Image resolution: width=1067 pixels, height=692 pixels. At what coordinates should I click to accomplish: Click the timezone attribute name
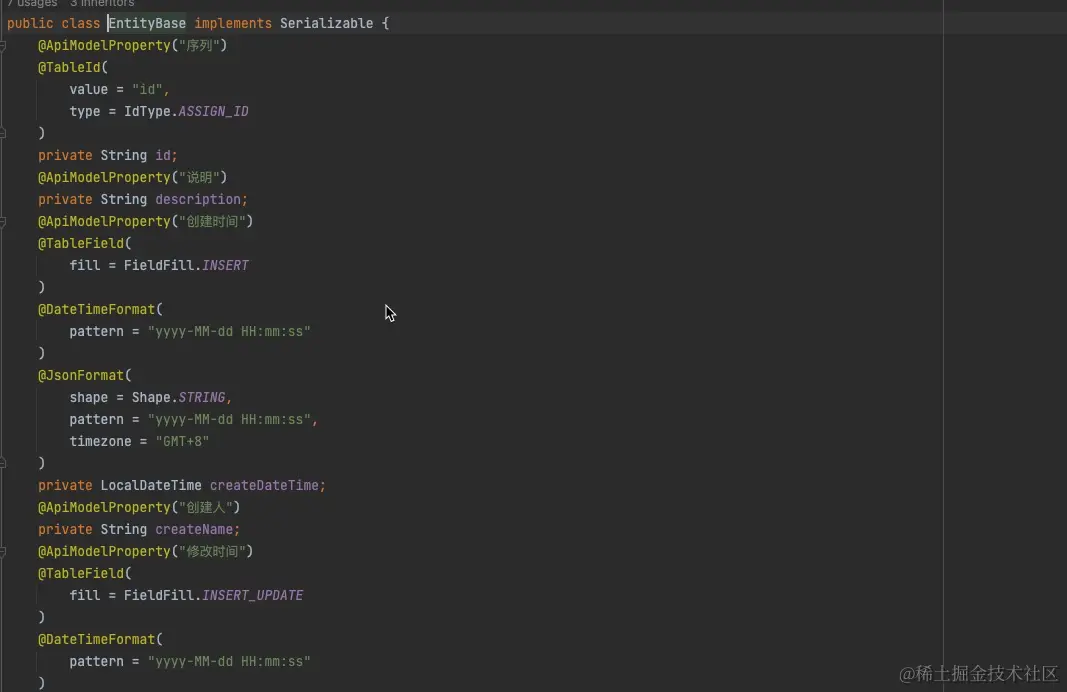(x=100, y=442)
